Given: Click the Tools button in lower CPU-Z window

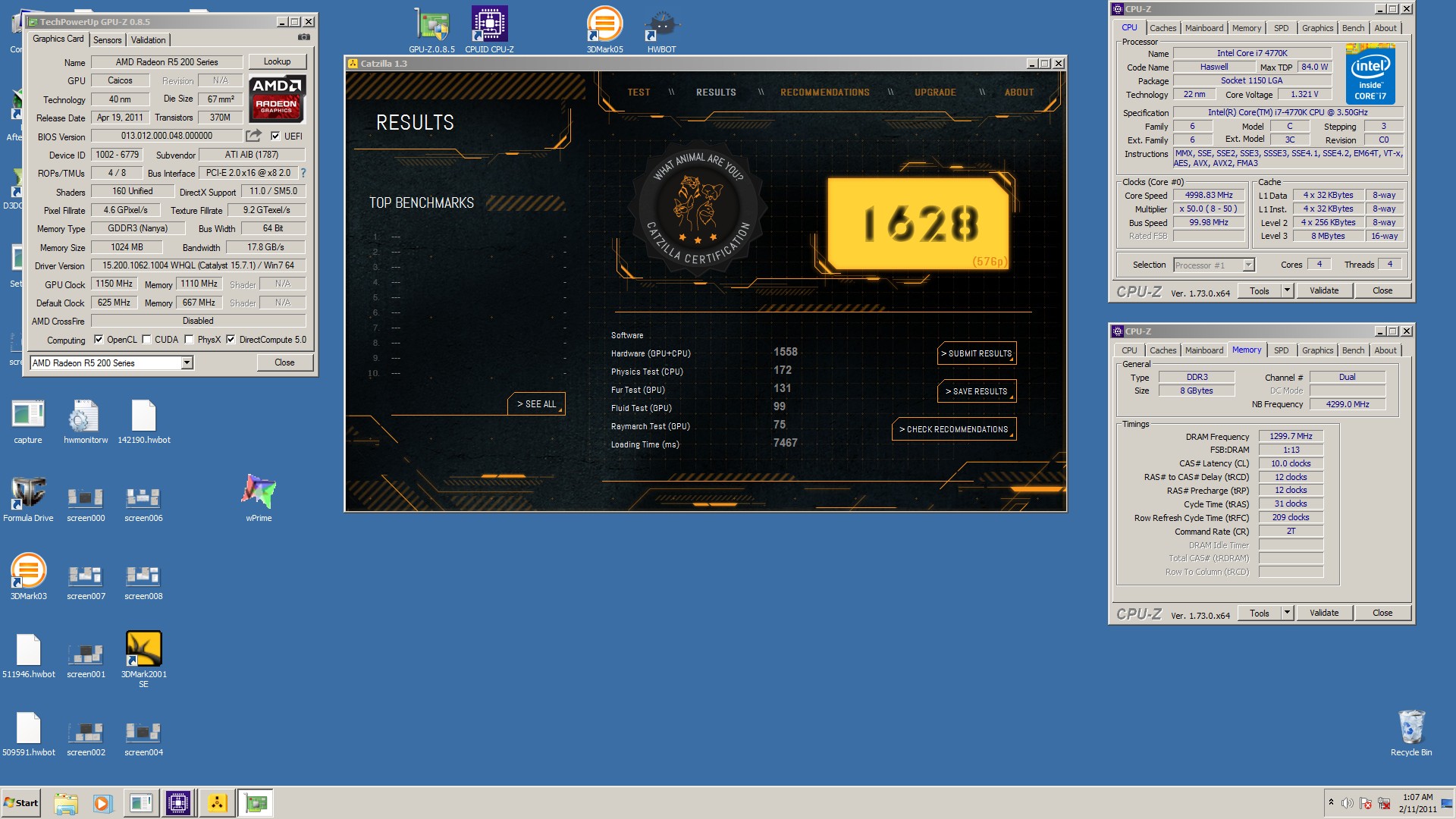Looking at the screenshot, I should tap(1259, 613).
